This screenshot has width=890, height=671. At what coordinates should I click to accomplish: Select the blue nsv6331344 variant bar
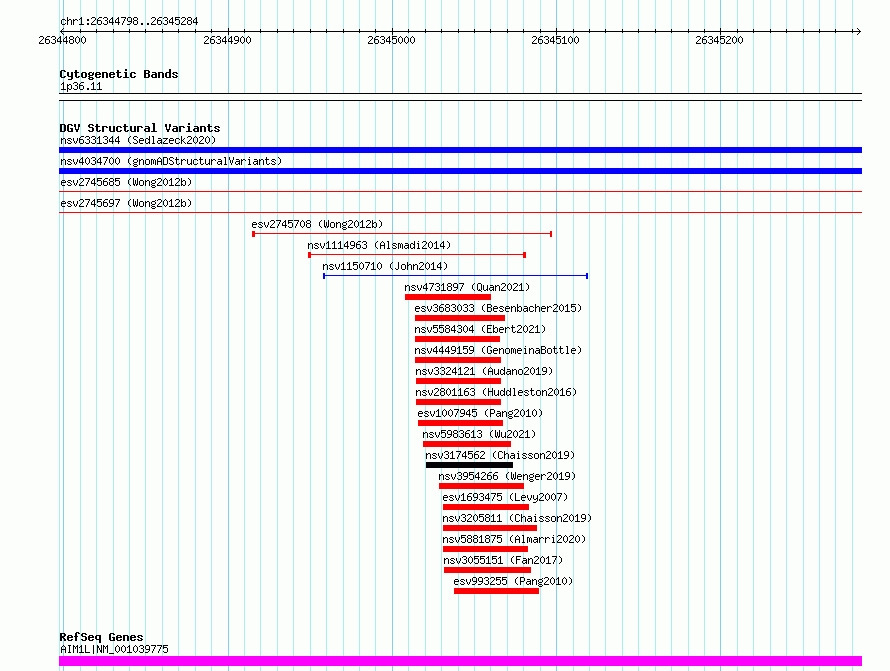(460, 150)
